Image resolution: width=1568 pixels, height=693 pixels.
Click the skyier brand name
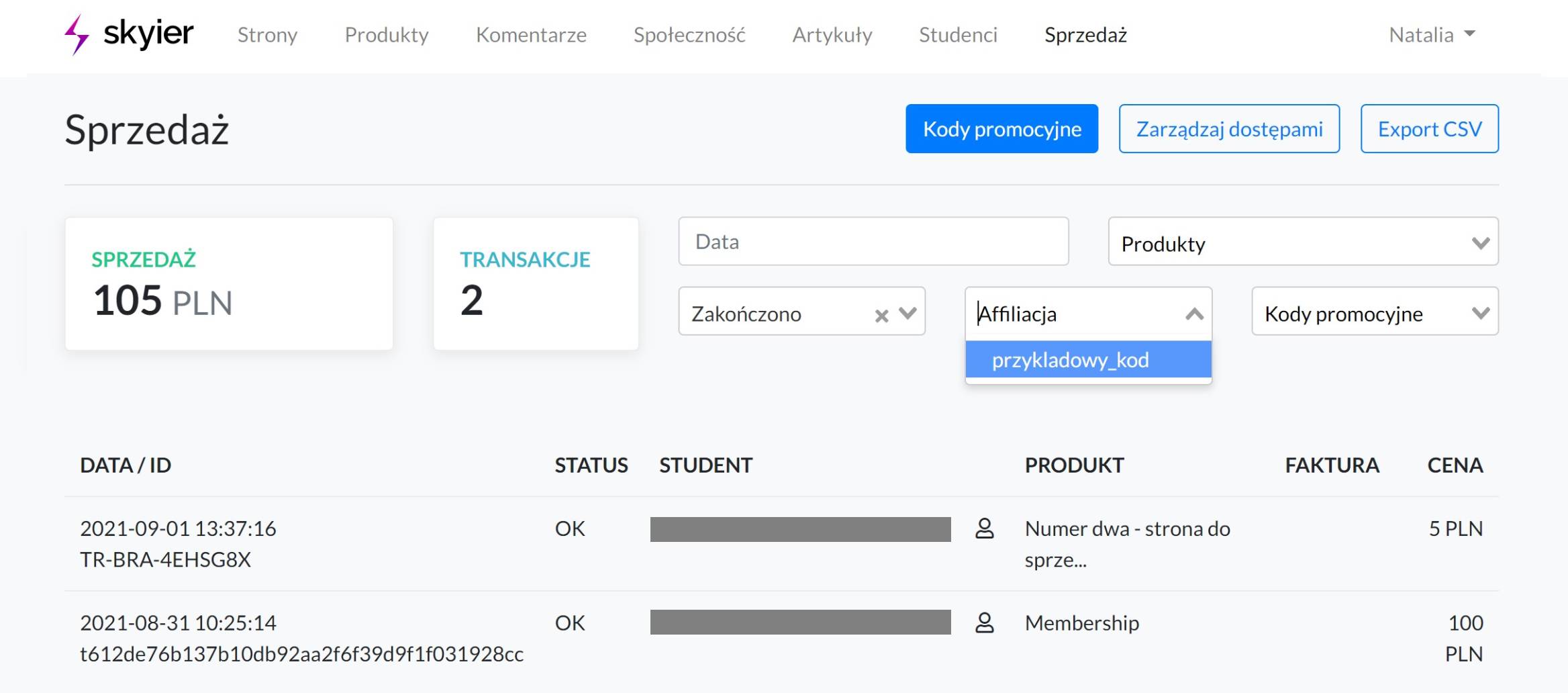148,34
